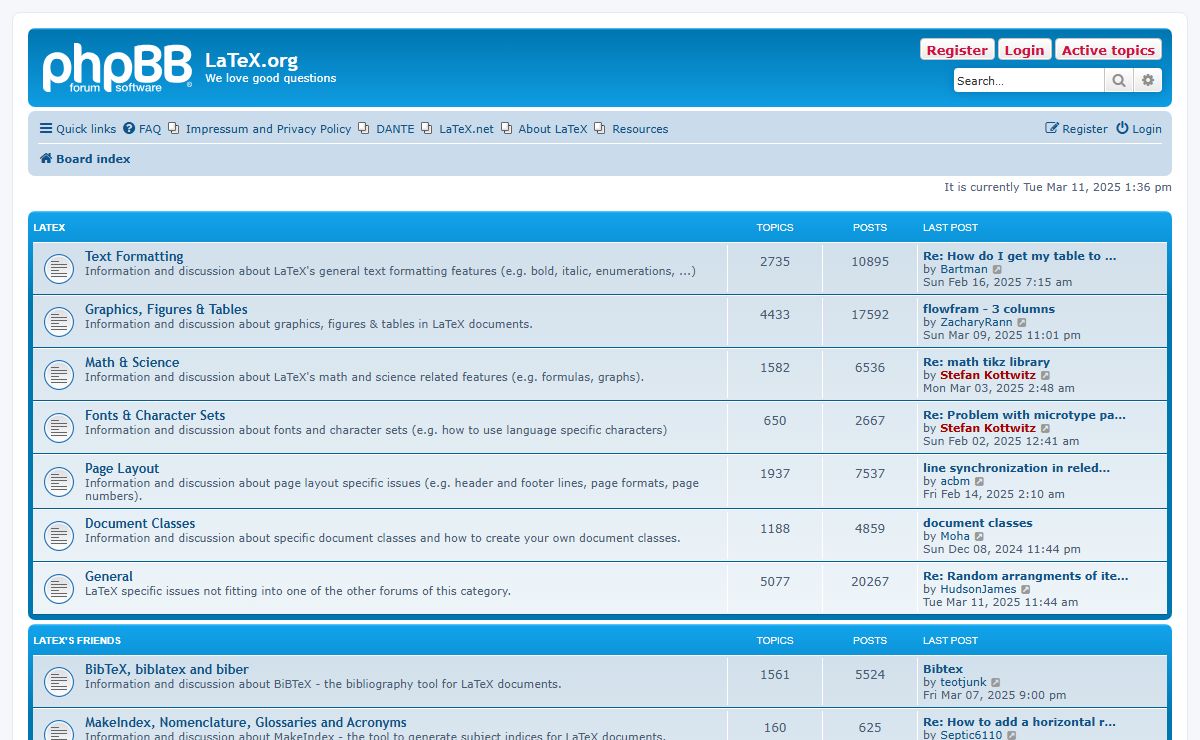The width and height of the screenshot is (1200, 740).
Task: Click the Page Layout forum icon
Action: [59, 481]
